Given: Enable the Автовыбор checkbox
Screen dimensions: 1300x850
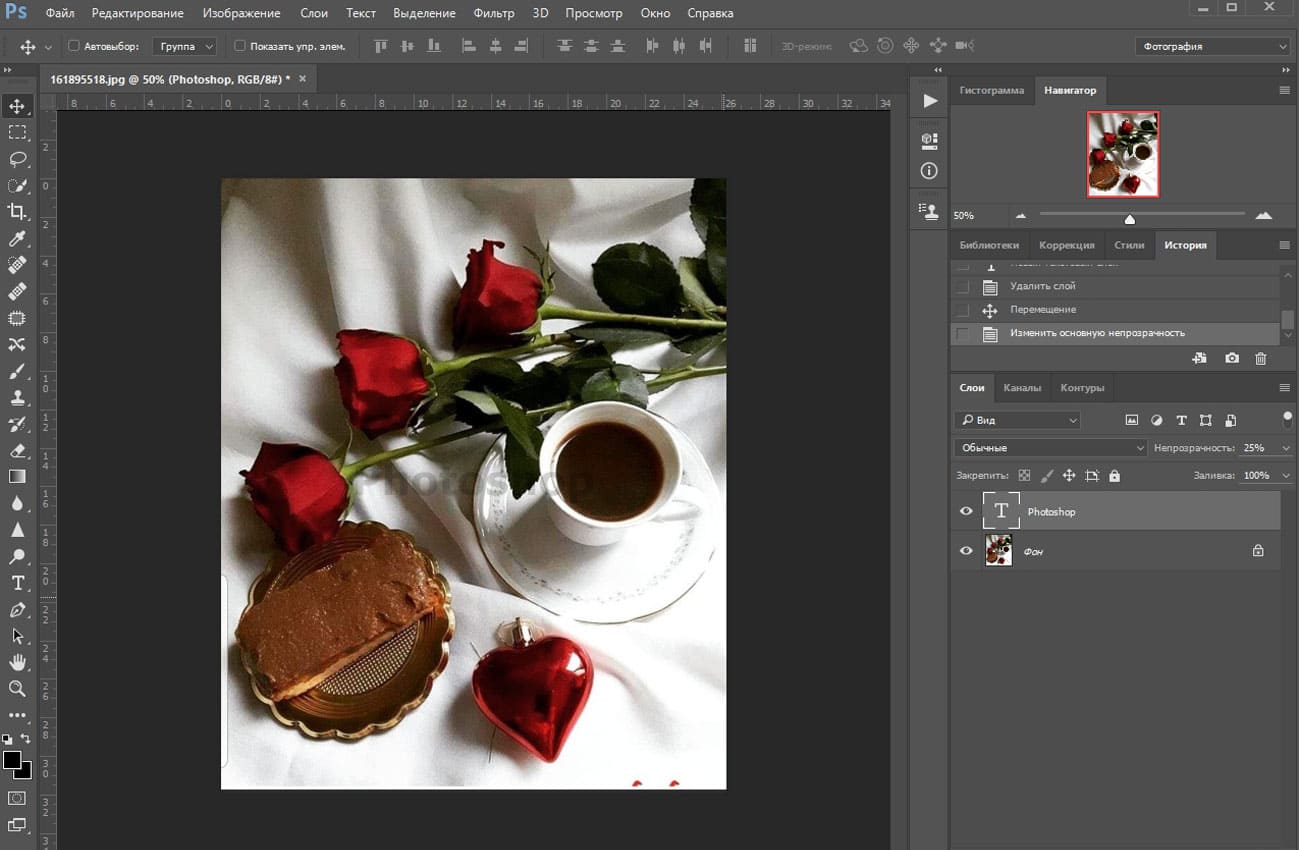Looking at the screenshot, I should point(74,46).
